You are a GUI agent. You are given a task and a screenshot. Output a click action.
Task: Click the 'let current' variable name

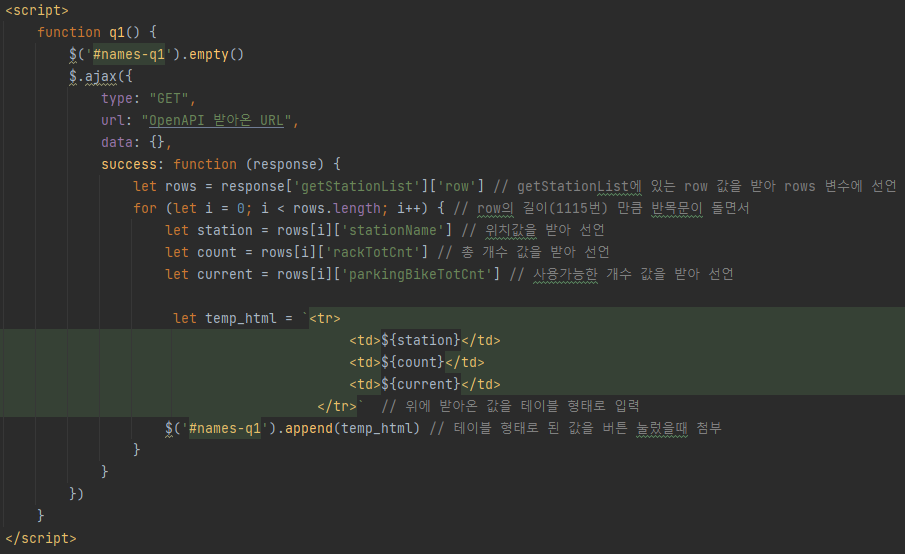[x=225, y=274]
